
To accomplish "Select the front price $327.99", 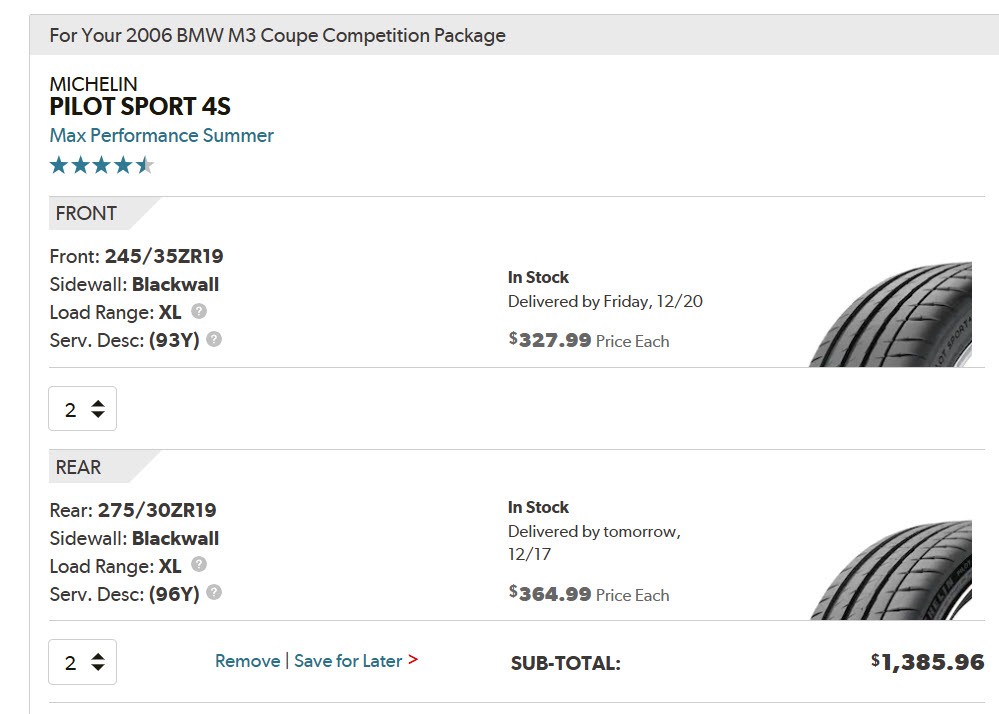I will click(x=550, y=340).
